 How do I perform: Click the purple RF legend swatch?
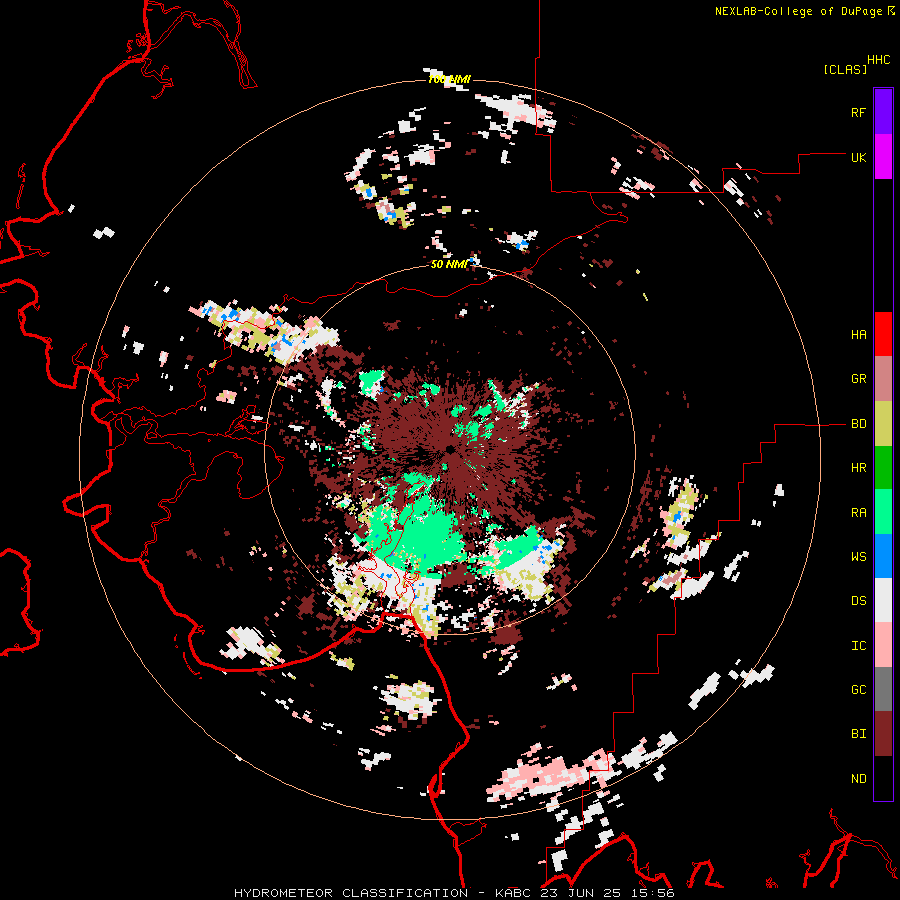pos(883,112)
